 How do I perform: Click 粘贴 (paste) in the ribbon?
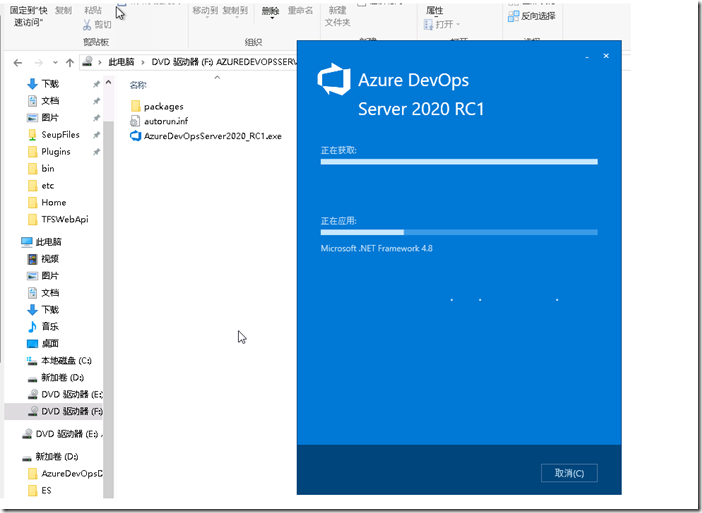point(93,10)
